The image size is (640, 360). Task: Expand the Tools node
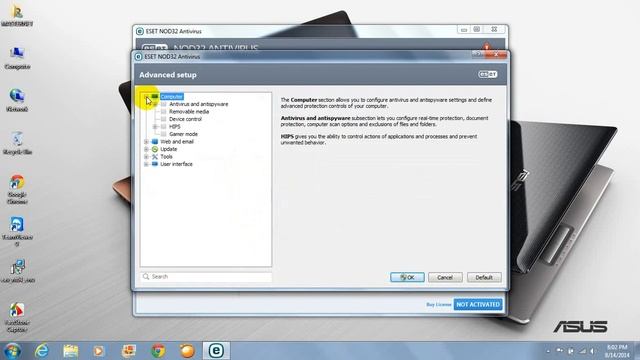146,157
